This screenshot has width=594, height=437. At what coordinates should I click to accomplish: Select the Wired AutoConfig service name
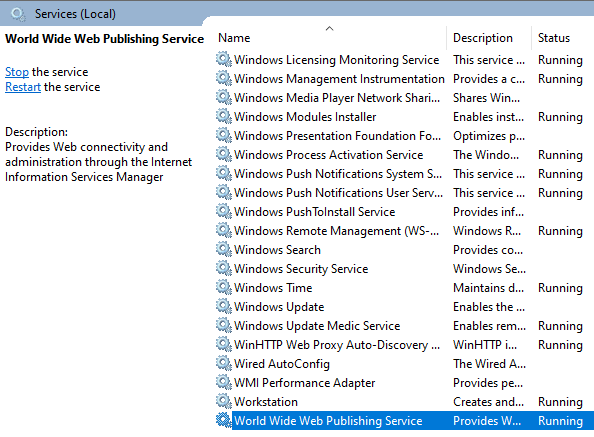[x=282, y=364]
